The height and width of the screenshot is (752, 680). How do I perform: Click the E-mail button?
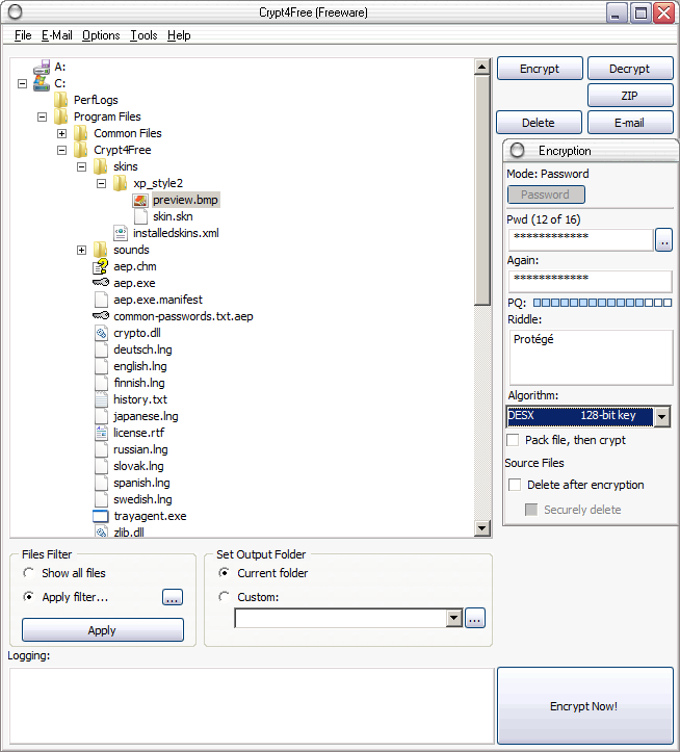[630, 123]
